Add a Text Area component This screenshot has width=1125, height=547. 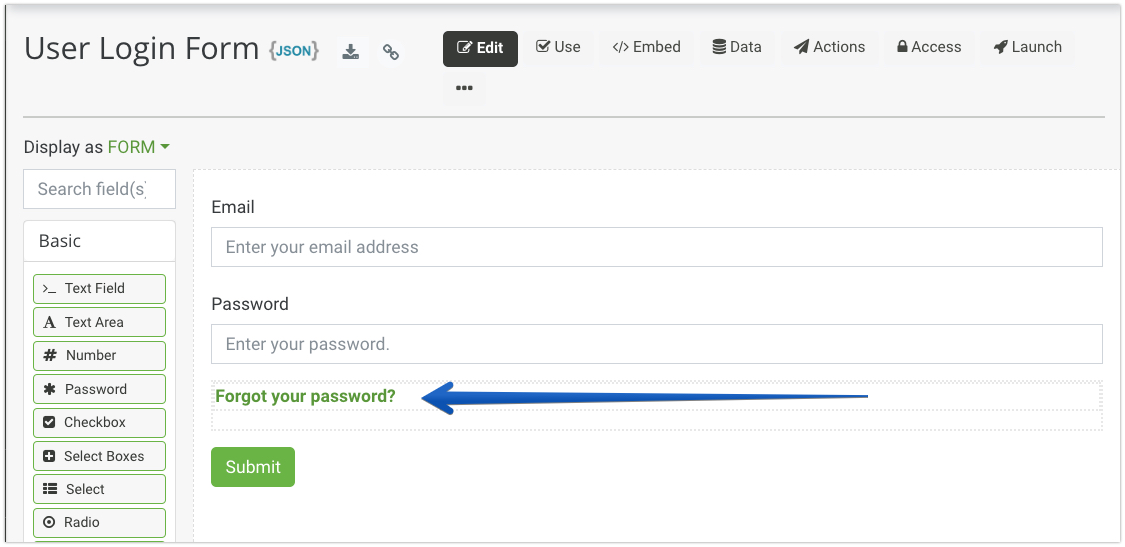99,322
